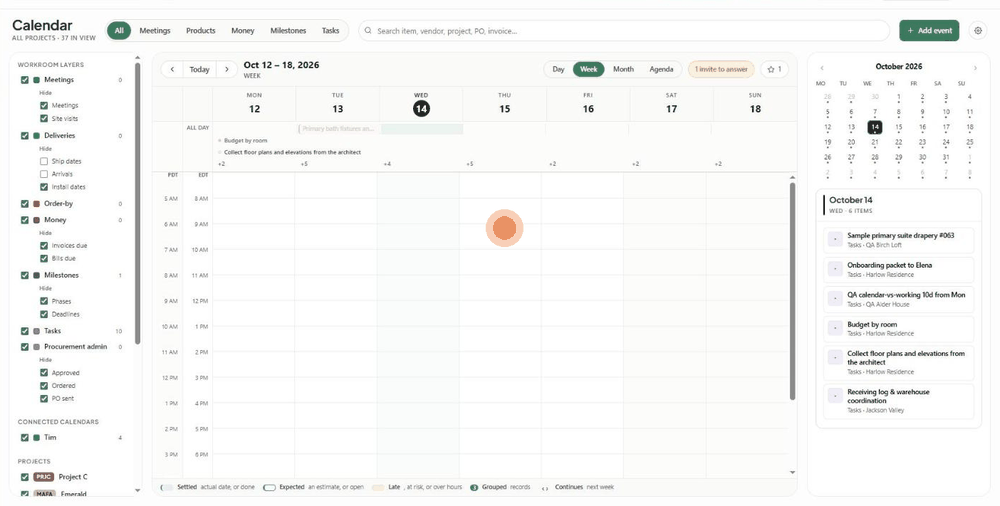The width and height of the screenshot is (1000, 506).
Task: Switch to Month view
Action: point(623,69)
